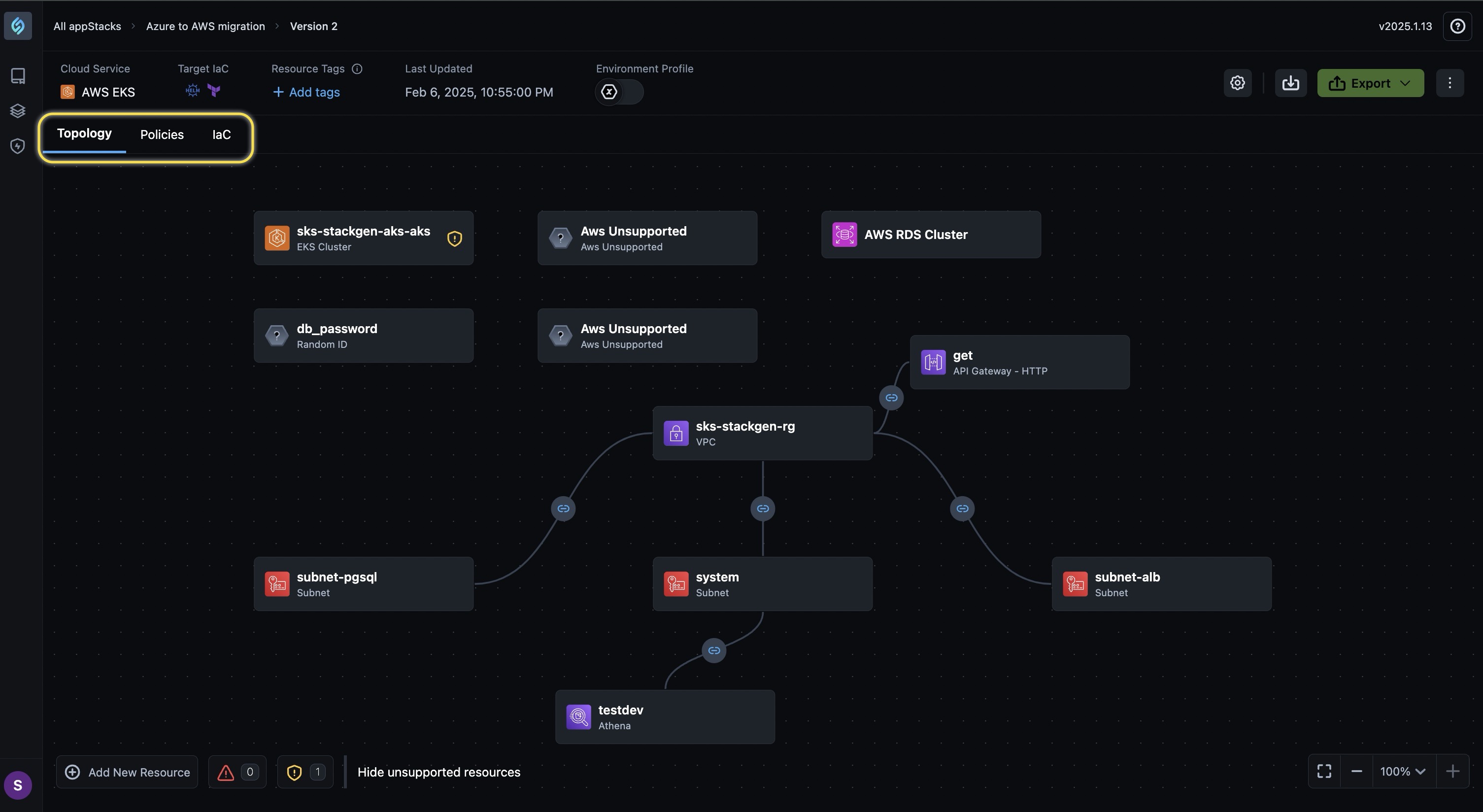Select the subnet-alb Subnet node
Image resolution: width=1483 pixels, height=812 pixels.
[1161, 583]
